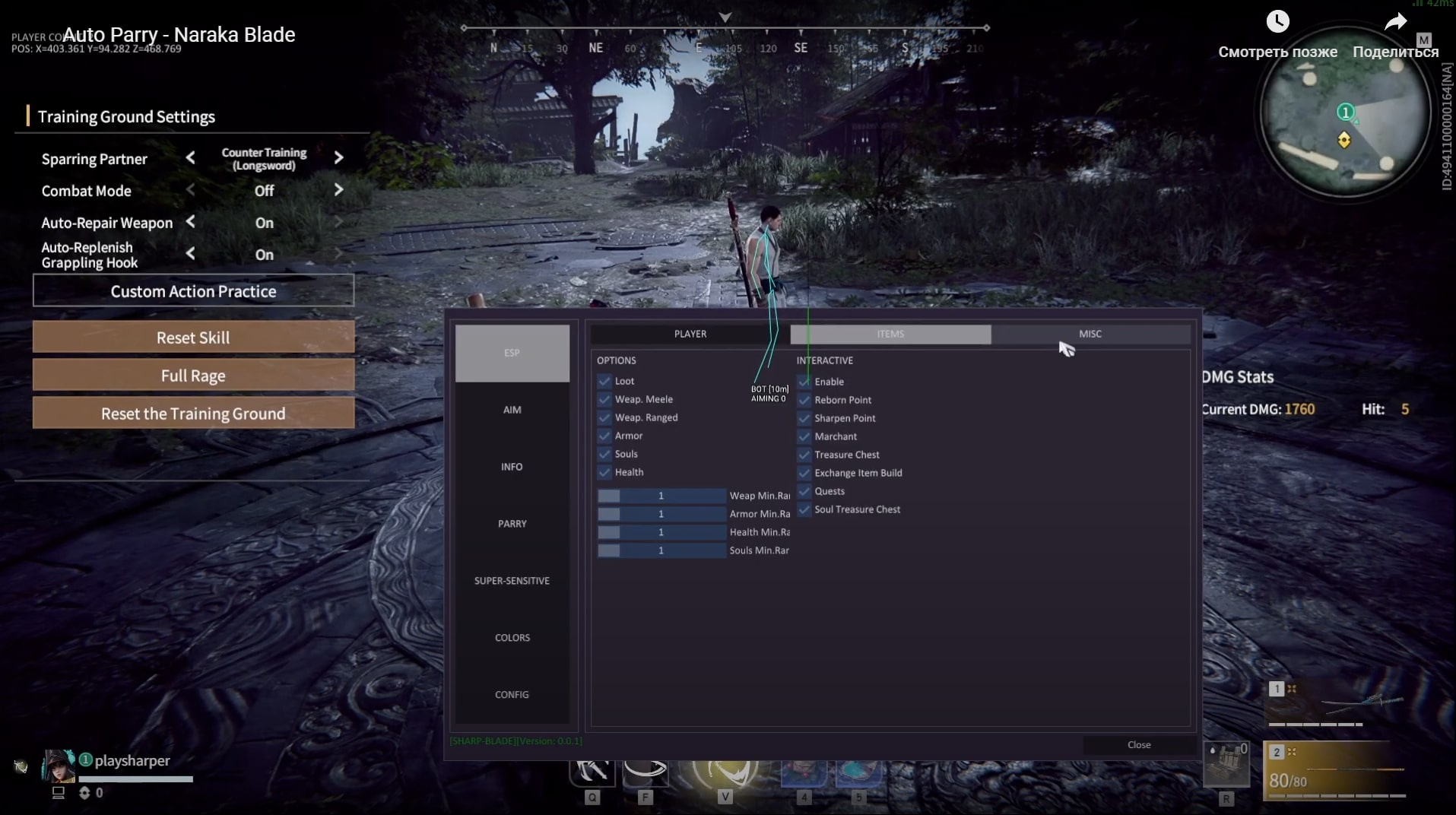Click right arrow for Combat Mode
Screen dimensions: 1456x815
click(338, 190)
